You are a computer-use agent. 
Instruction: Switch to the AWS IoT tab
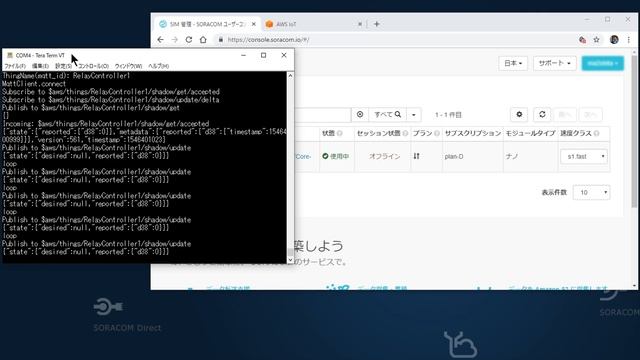(313, 24)
